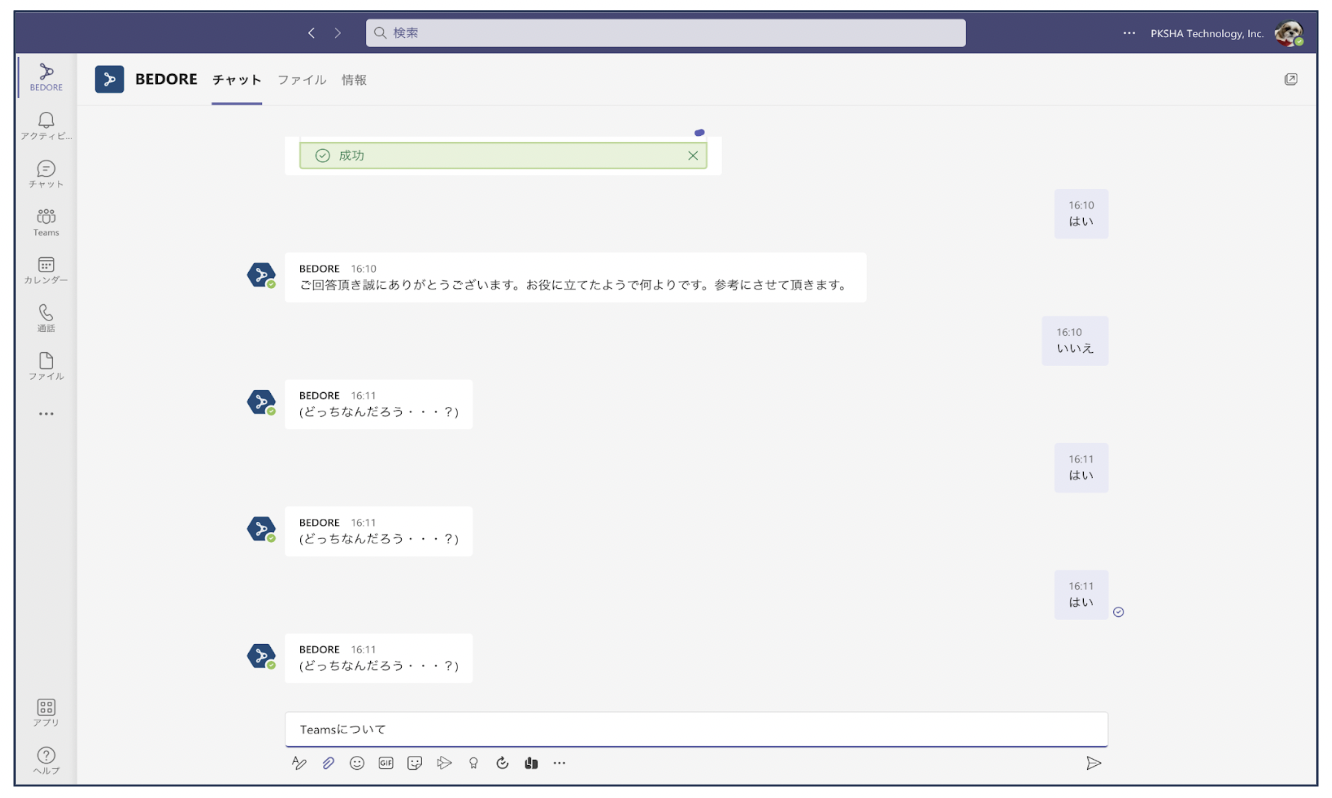Switch to the チャット tab

(x=237, y=80)
